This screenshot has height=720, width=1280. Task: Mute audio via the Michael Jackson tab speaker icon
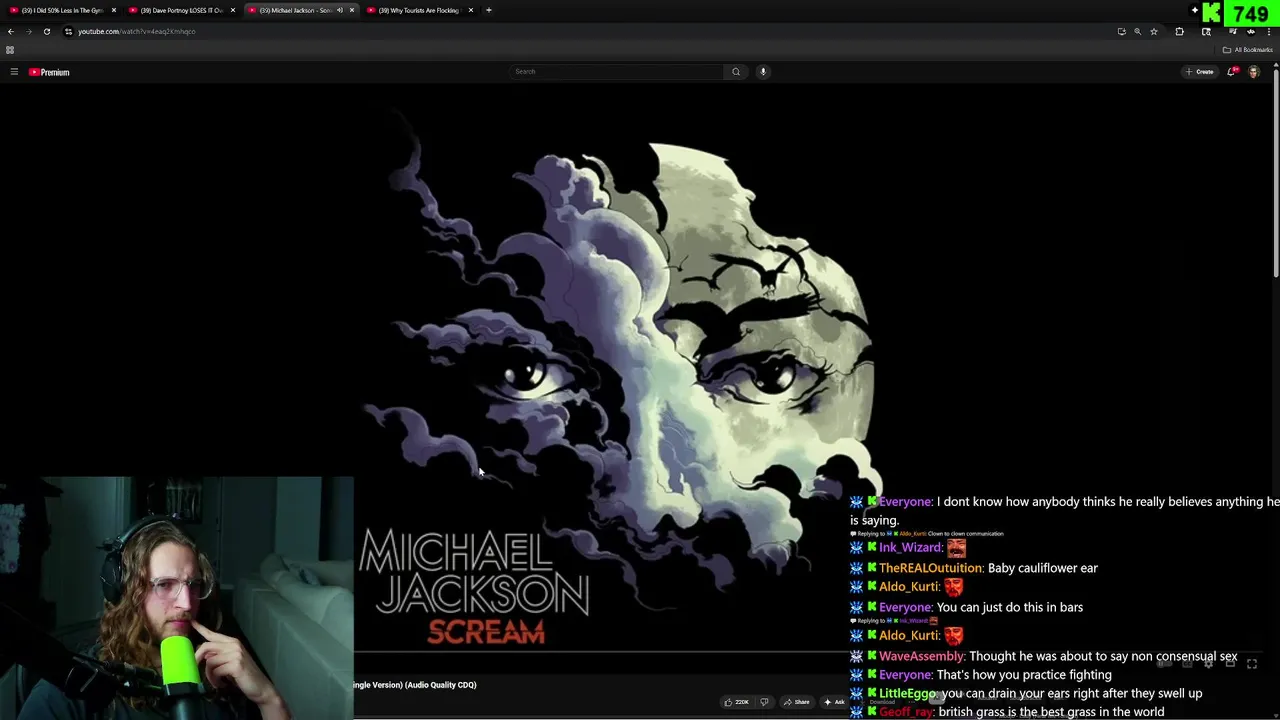point(340,10)
